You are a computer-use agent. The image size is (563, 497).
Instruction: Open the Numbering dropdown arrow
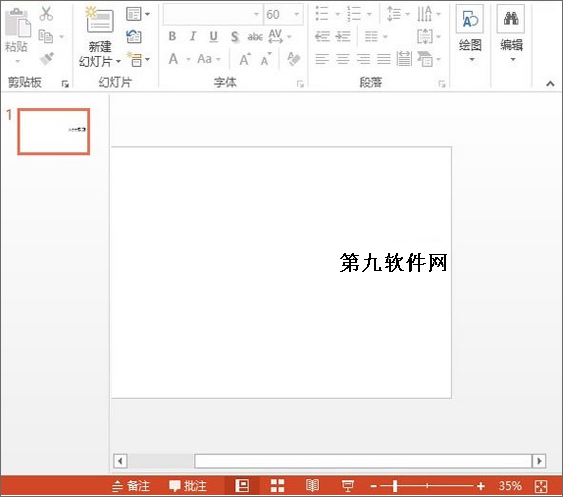tap(369, 14)
